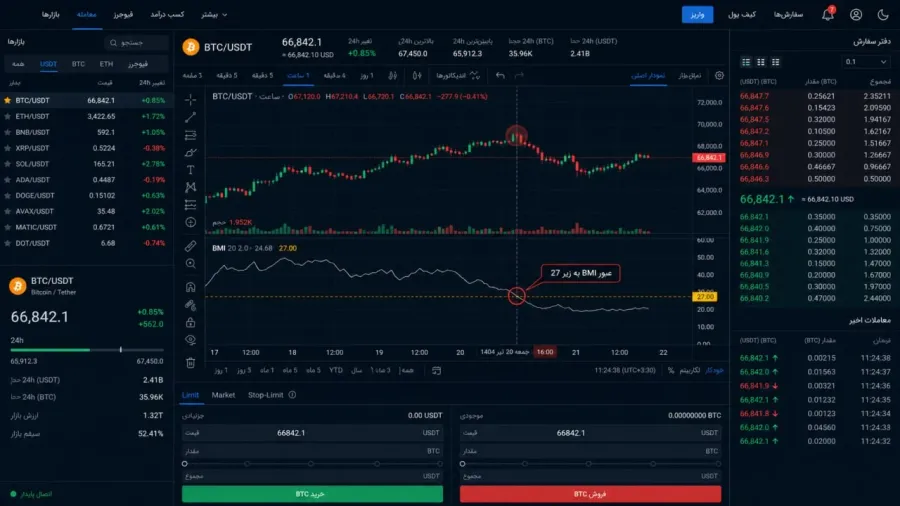The width and height of the screenshot is (900, 506).
Task: Click the buy amount percentage slider
Action: click(x=312, y=464)
